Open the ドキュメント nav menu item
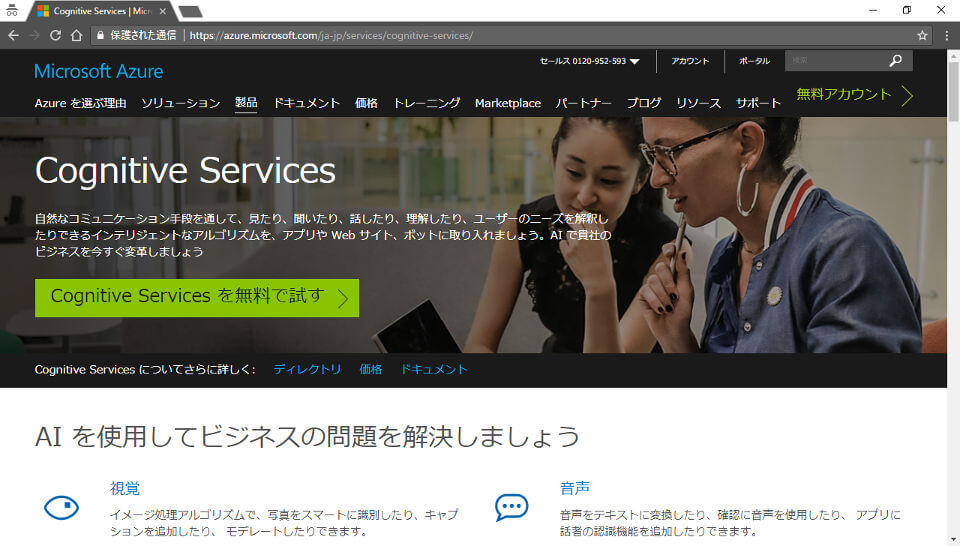The height and width of the screenshot is (546, 960). coord(306,103)
